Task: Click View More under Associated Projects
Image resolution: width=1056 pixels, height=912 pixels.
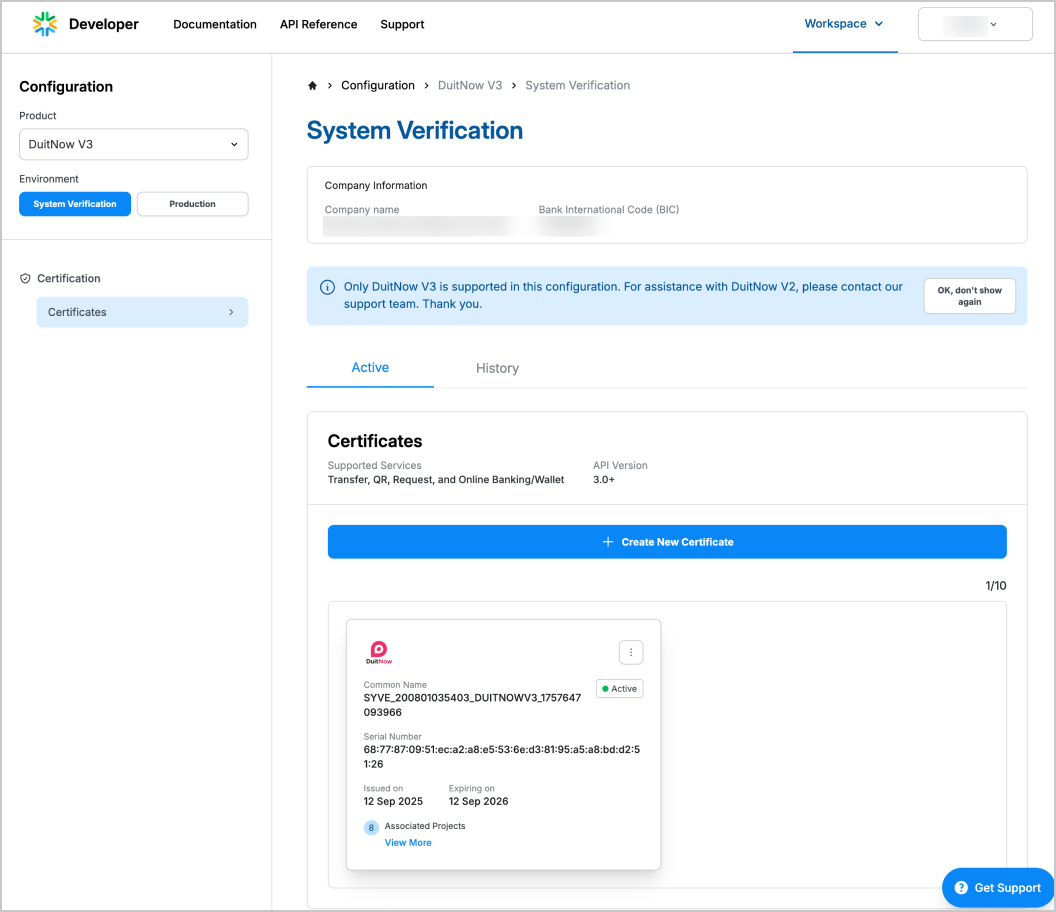Action: (408, 843)
